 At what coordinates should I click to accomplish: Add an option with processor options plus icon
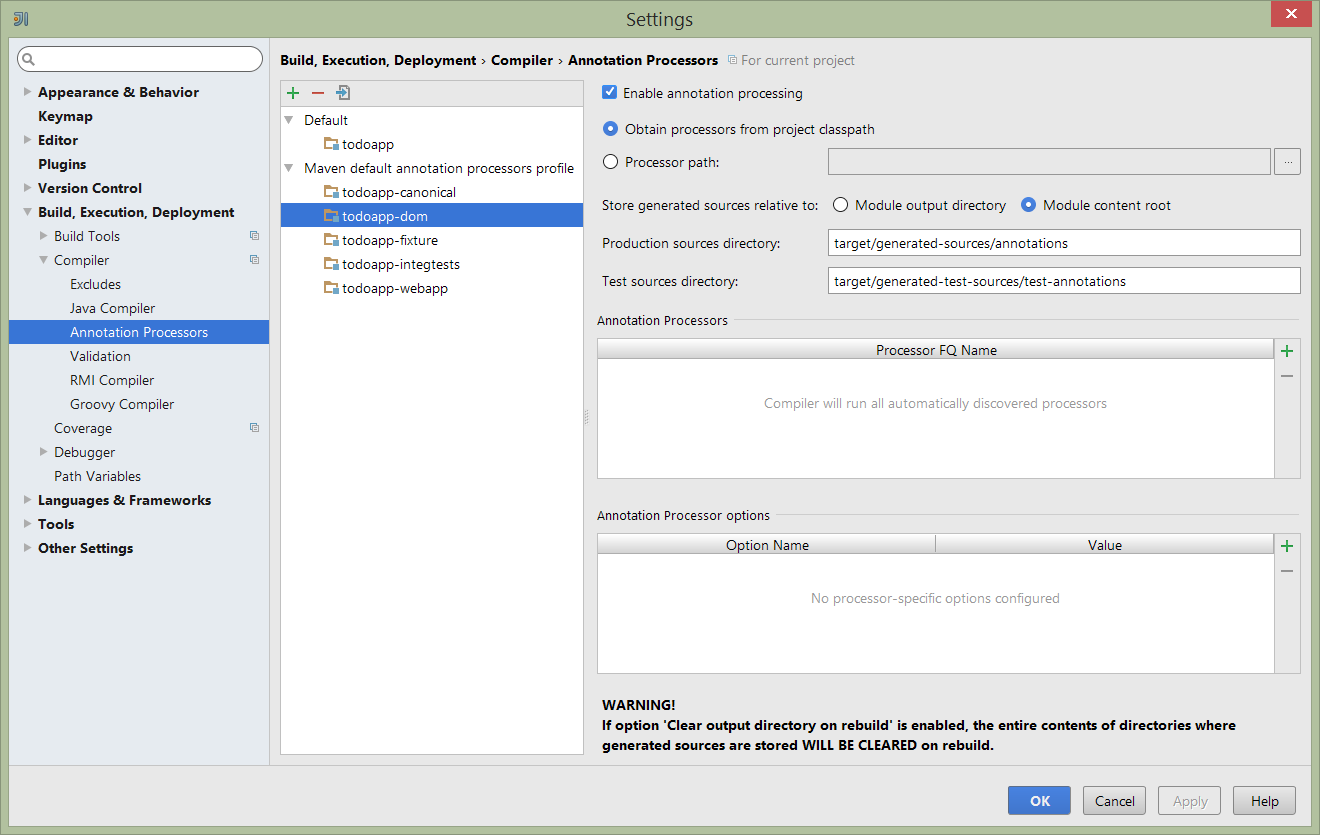pos(1287,546)
